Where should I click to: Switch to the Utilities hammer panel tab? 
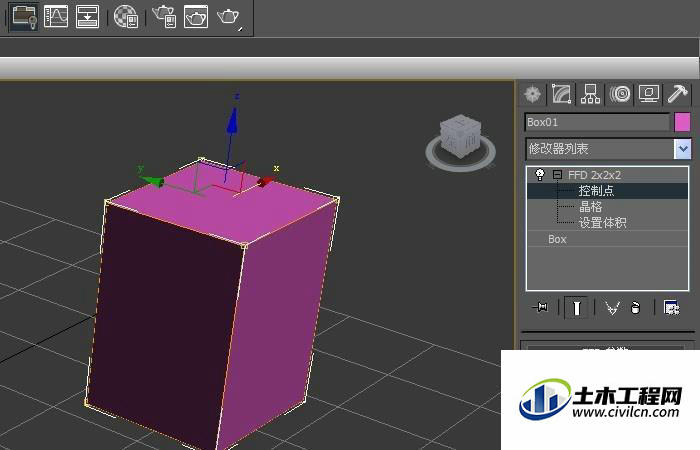[x=677, y=94]
